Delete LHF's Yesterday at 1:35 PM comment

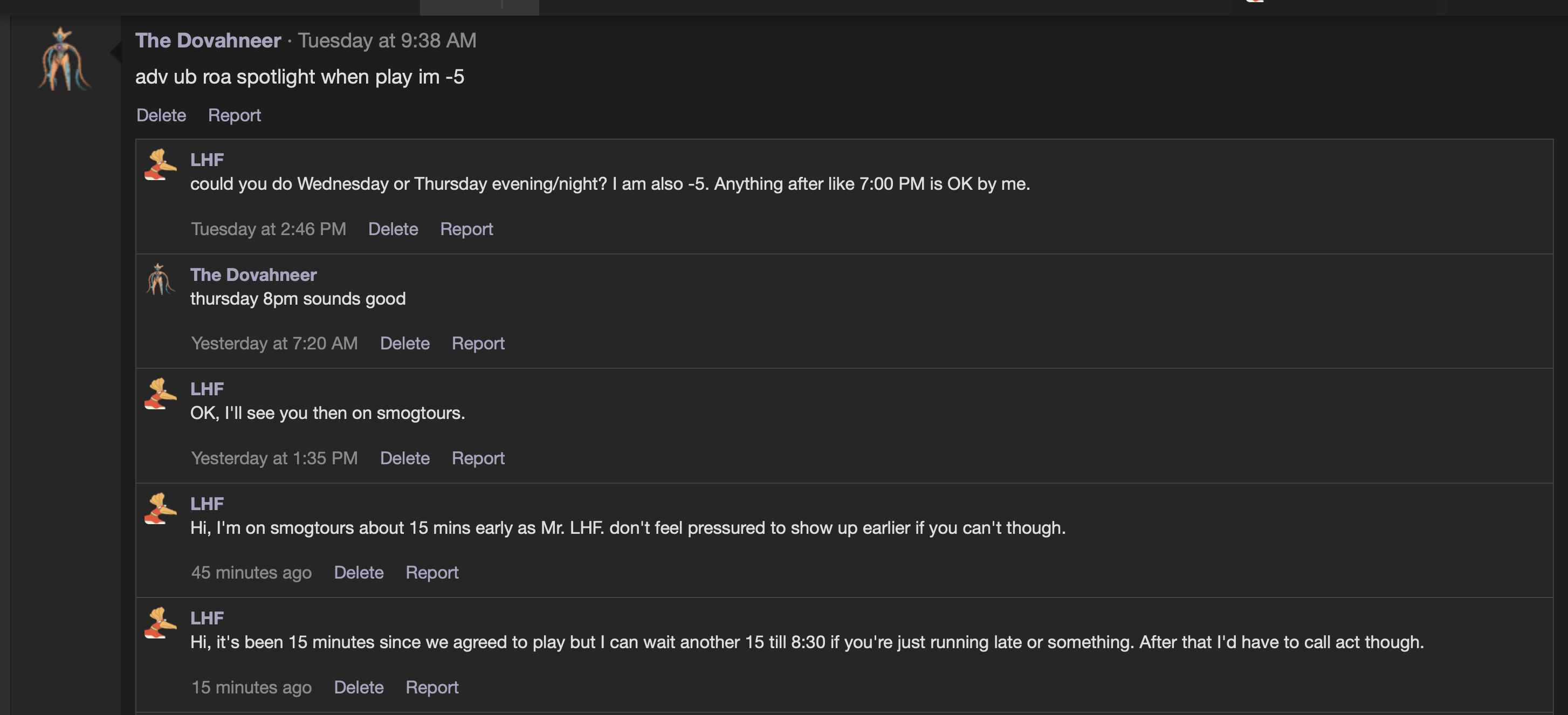[x=405, y=458]
